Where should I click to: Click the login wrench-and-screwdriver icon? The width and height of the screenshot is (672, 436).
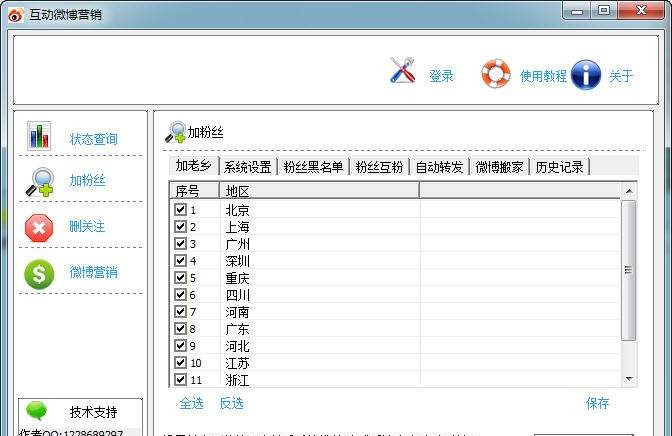(x=402, y=70)
